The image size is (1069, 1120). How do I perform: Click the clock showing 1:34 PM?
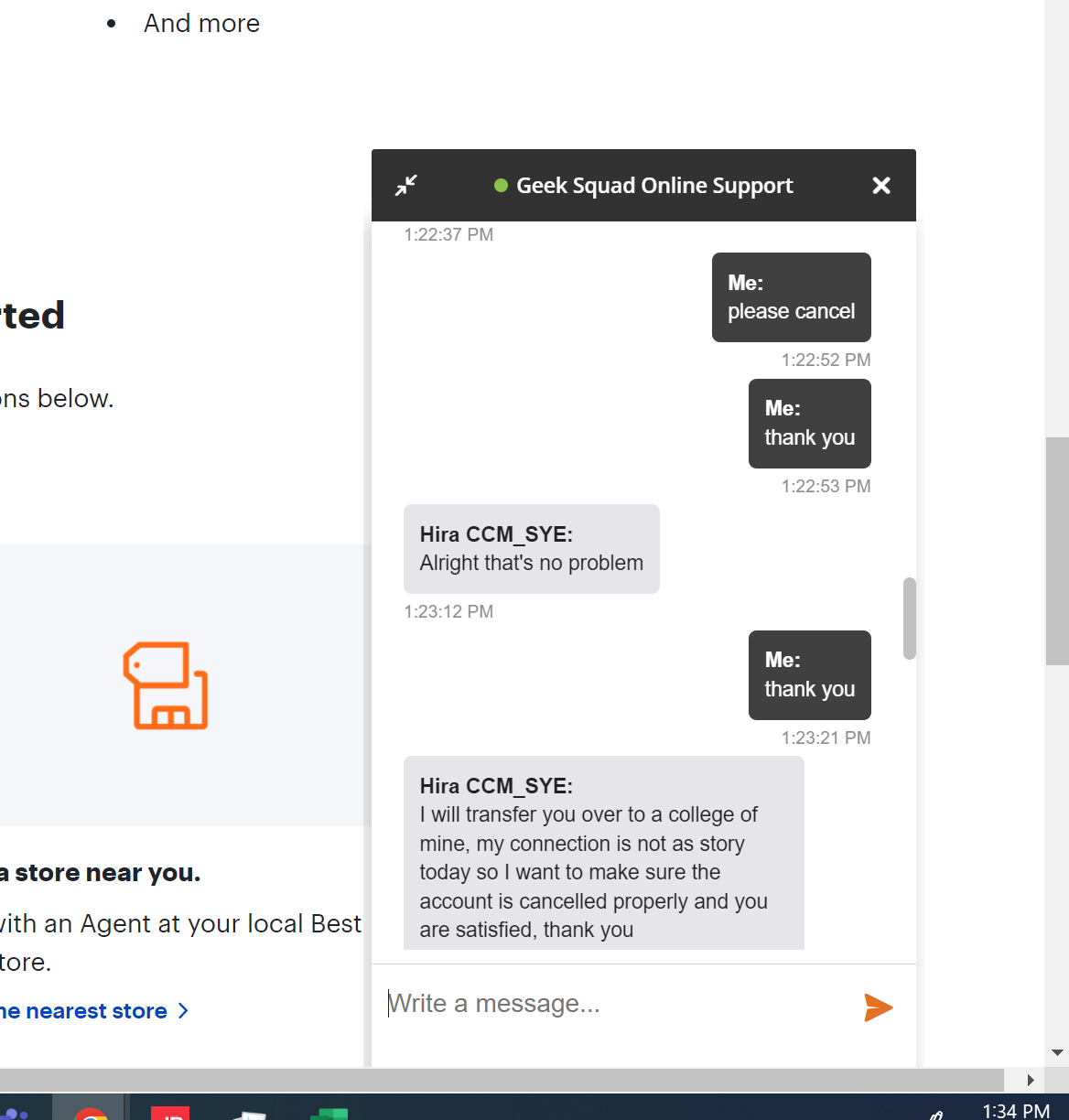(x=1019, y=1111)
